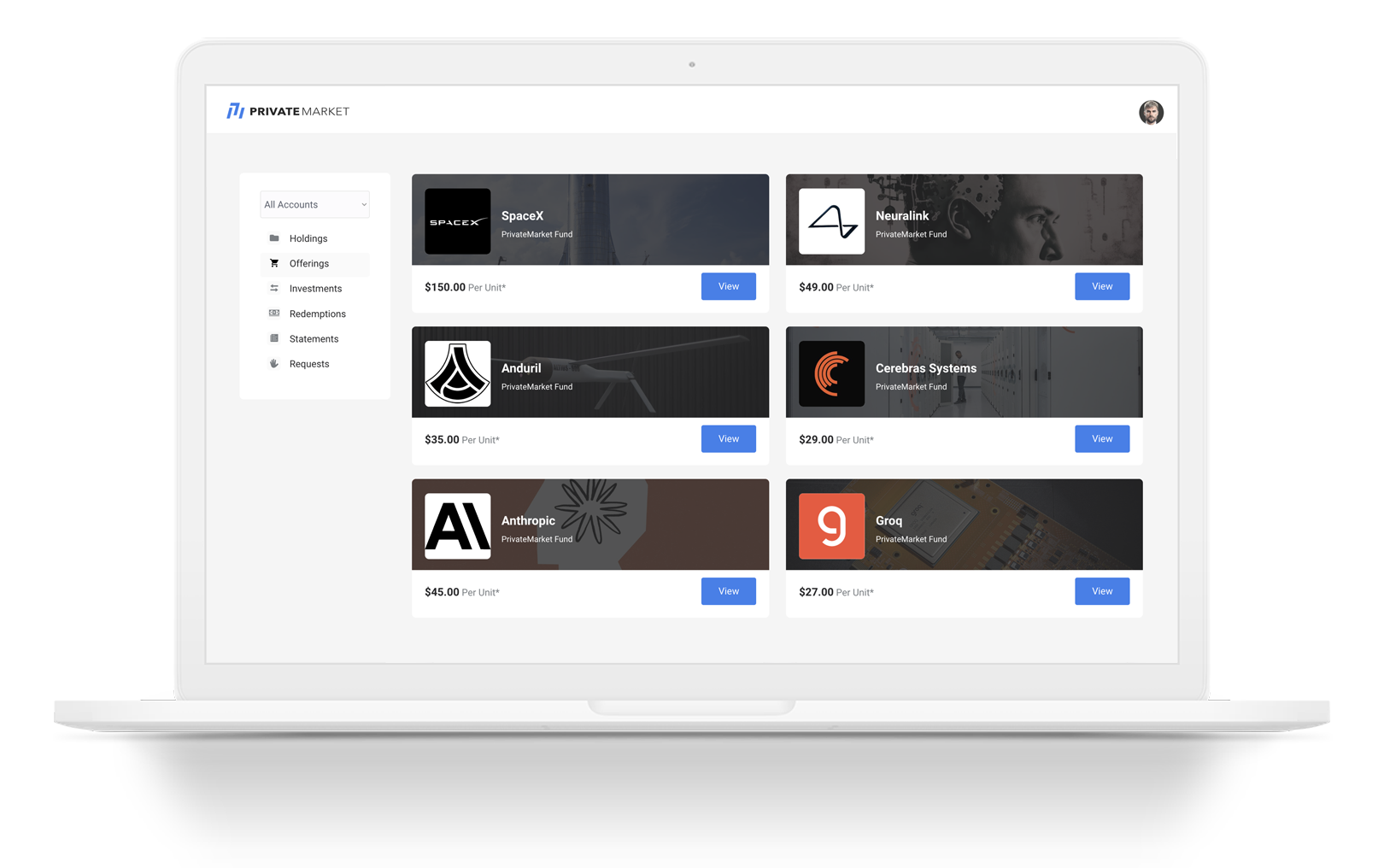Click the $29.00 Per Unit price
This screenshot has width=1384, height=868.
point(836,440)
